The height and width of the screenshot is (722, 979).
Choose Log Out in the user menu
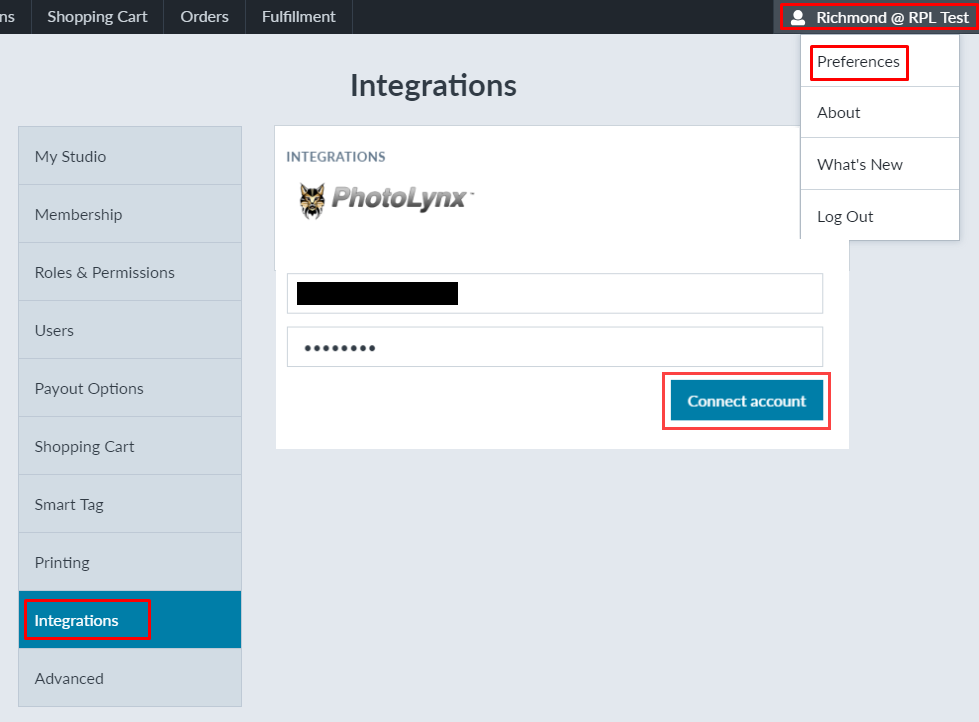[x=845, y=217]
